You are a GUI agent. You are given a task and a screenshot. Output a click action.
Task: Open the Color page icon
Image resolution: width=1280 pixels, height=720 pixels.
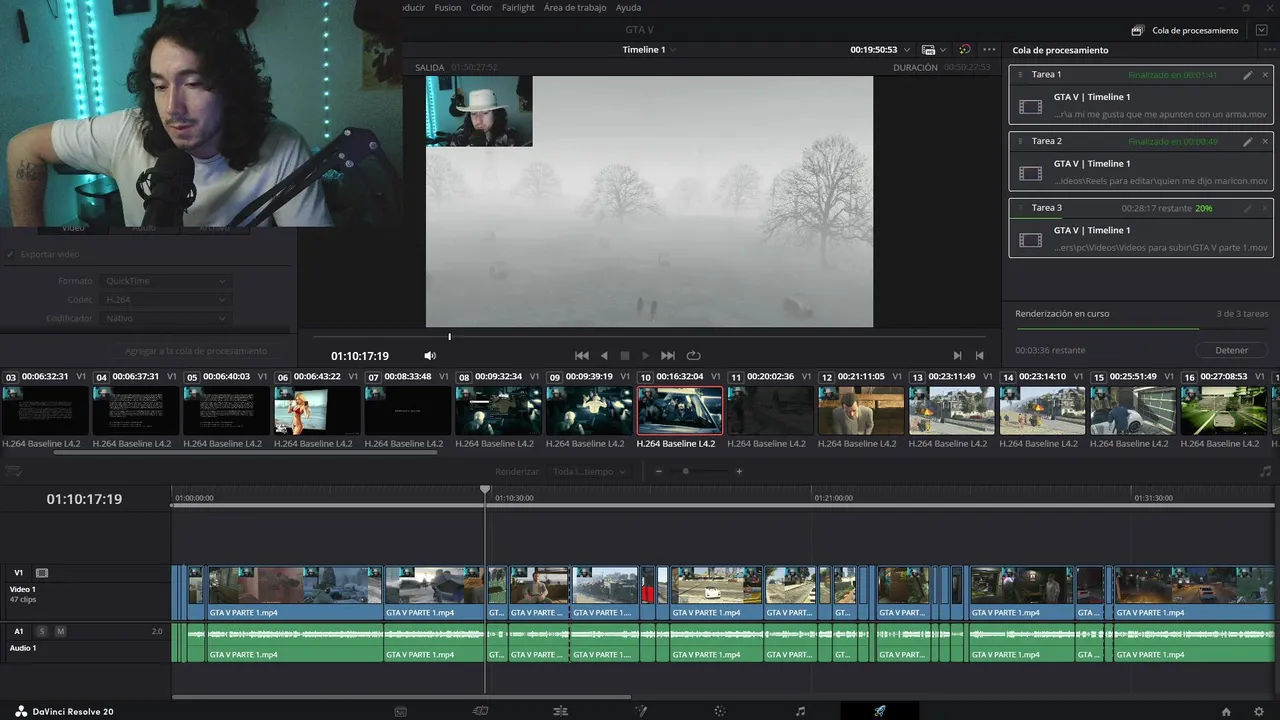[719, 711]
